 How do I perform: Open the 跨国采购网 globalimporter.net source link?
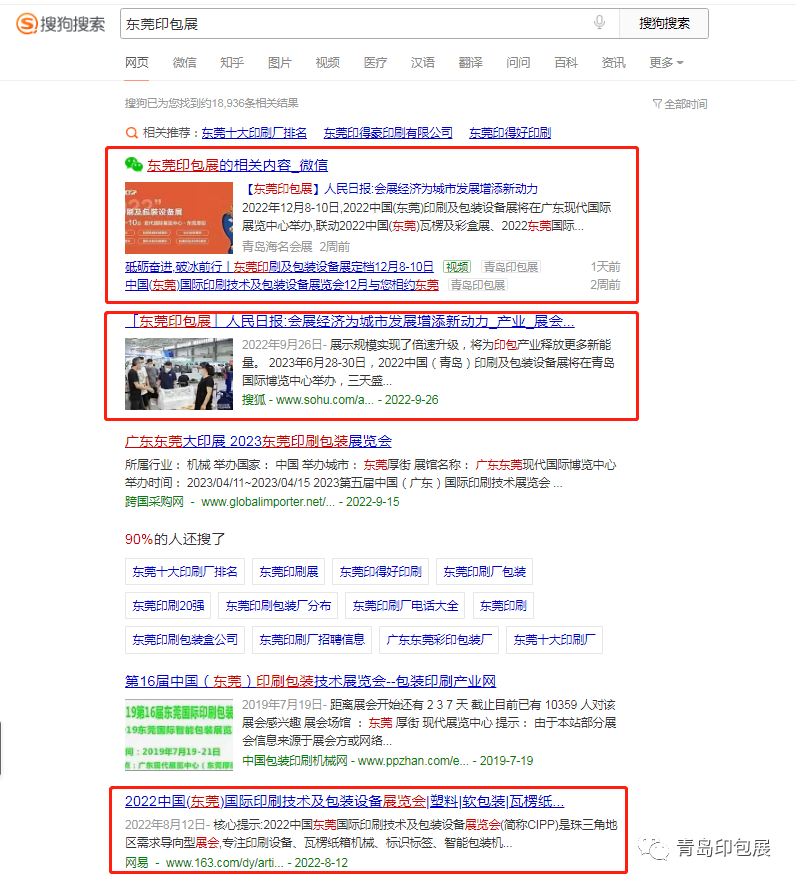[262, 502]
